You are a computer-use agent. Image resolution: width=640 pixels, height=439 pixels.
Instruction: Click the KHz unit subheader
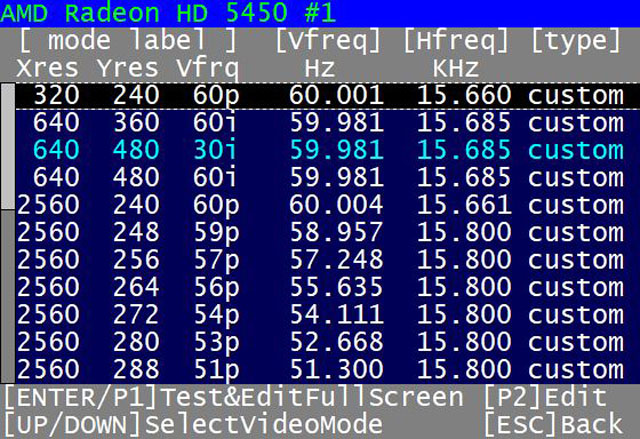[x=456, y=68]
